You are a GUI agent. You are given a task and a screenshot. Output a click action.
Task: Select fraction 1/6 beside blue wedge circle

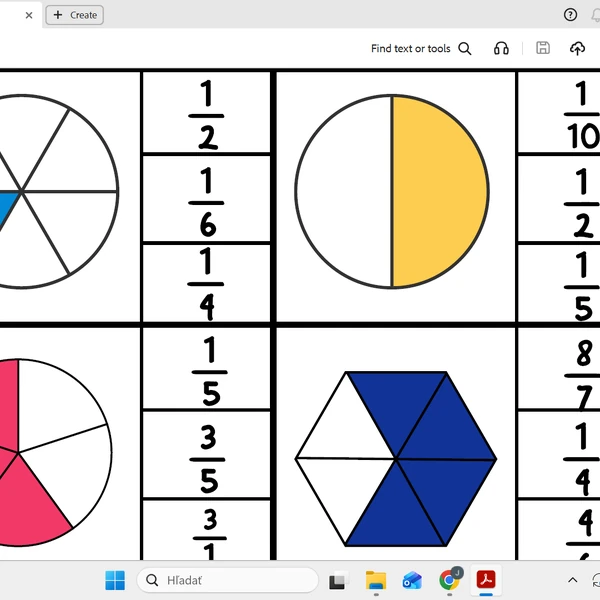[207, 201]
